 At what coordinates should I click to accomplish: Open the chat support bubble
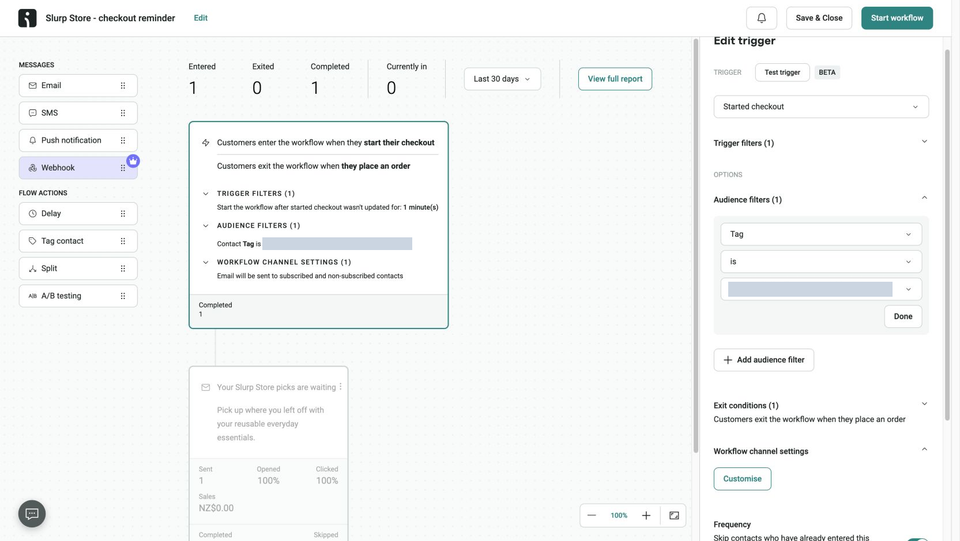pyautogui.click(x=32, y=514)
